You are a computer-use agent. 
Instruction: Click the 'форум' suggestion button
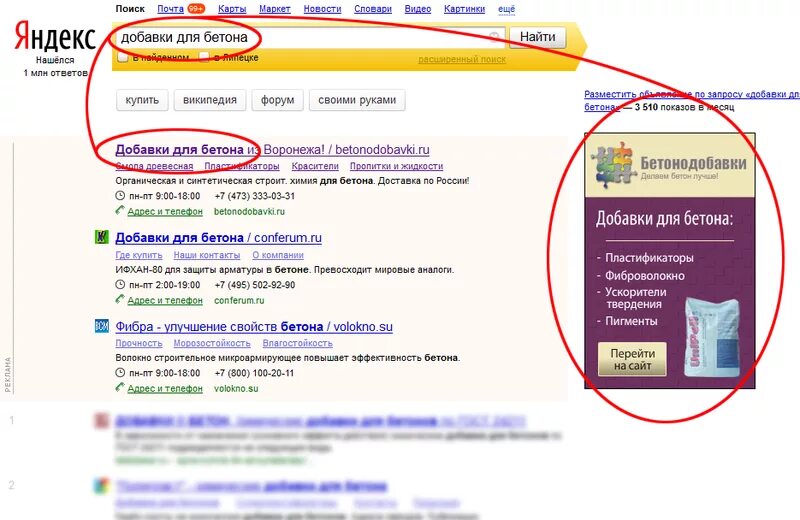[278, 100]
